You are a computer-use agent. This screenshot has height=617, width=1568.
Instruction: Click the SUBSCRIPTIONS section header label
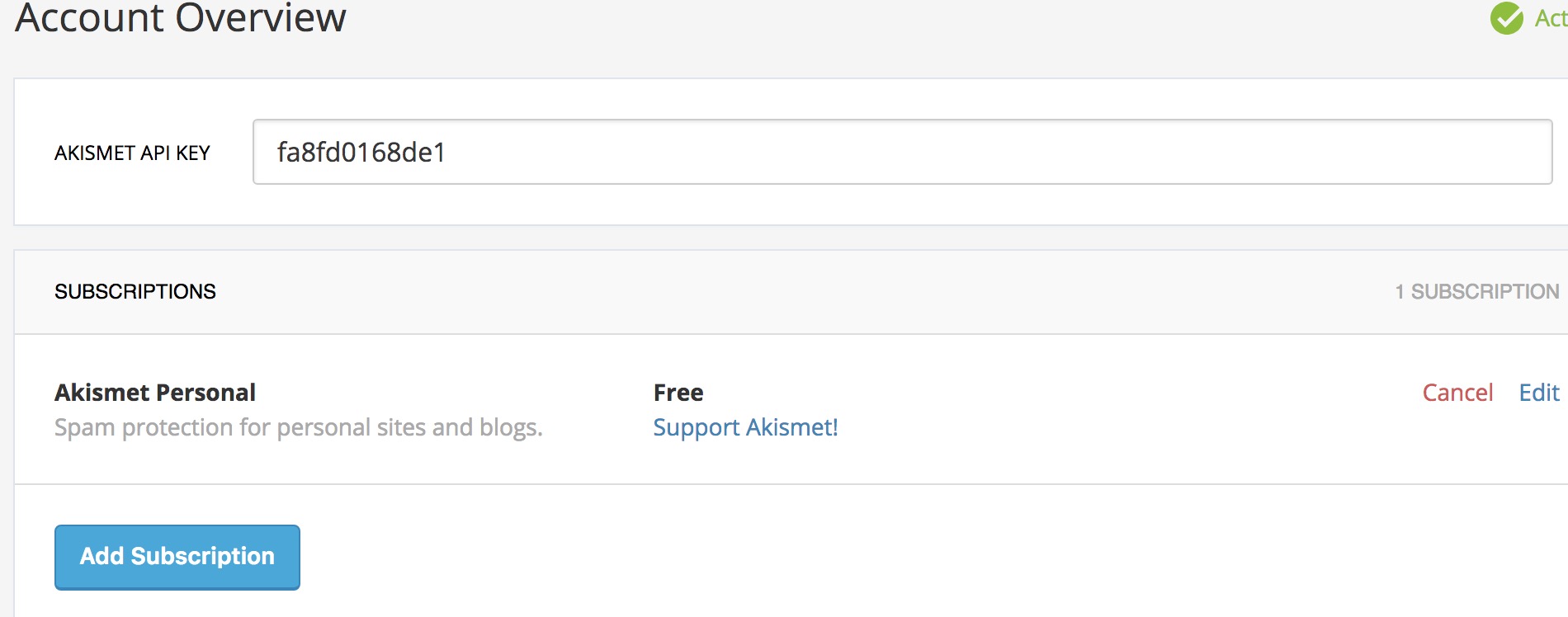(x=135, y=291)
